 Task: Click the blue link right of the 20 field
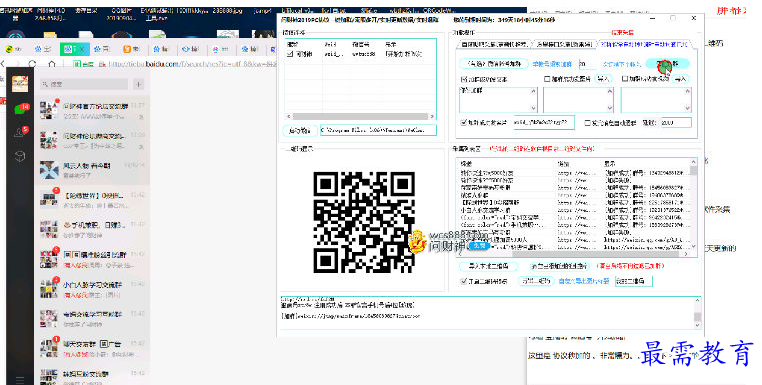tap(622, 64)
